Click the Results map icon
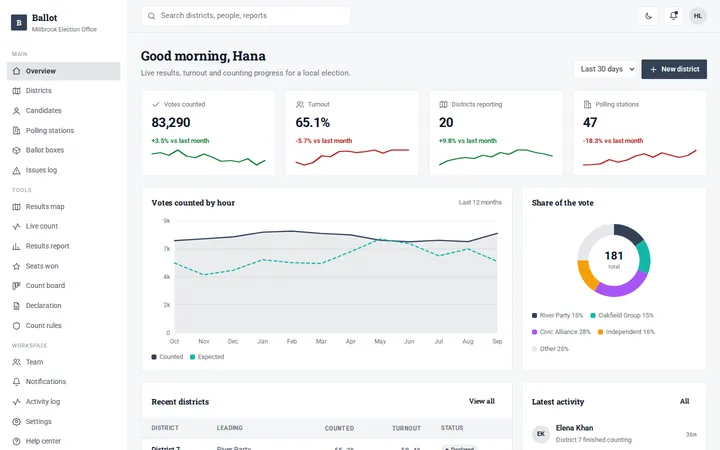Viewport: 720px width, 450px height. [x=17, y=207]
